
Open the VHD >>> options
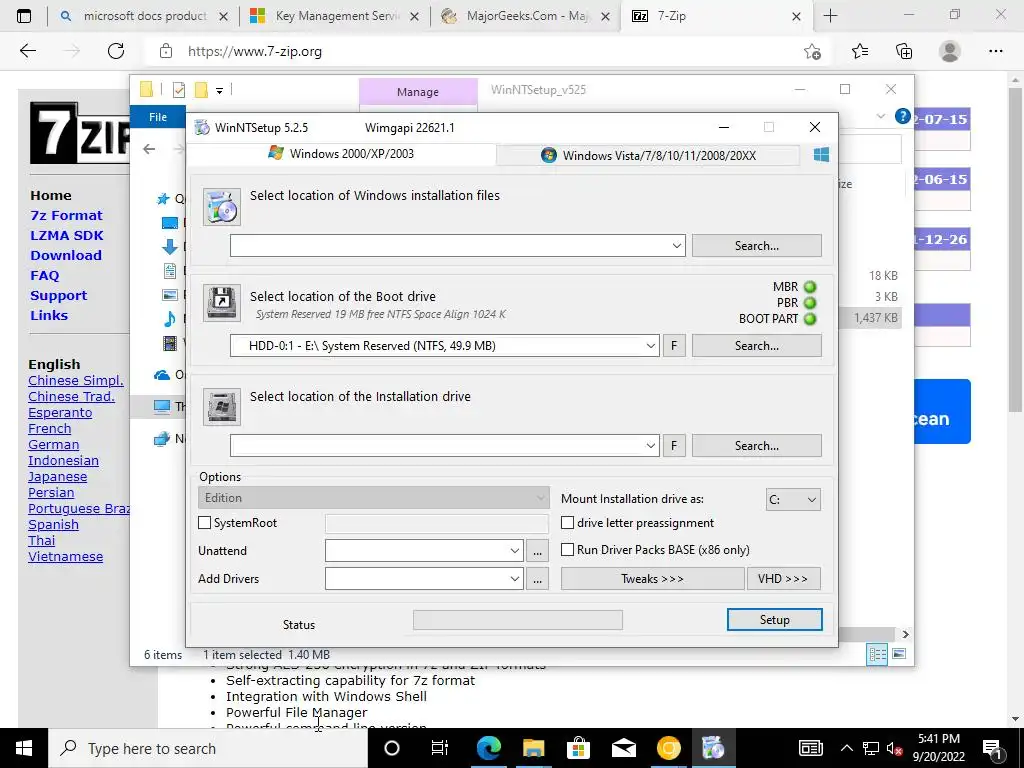[x=783, y=579]
